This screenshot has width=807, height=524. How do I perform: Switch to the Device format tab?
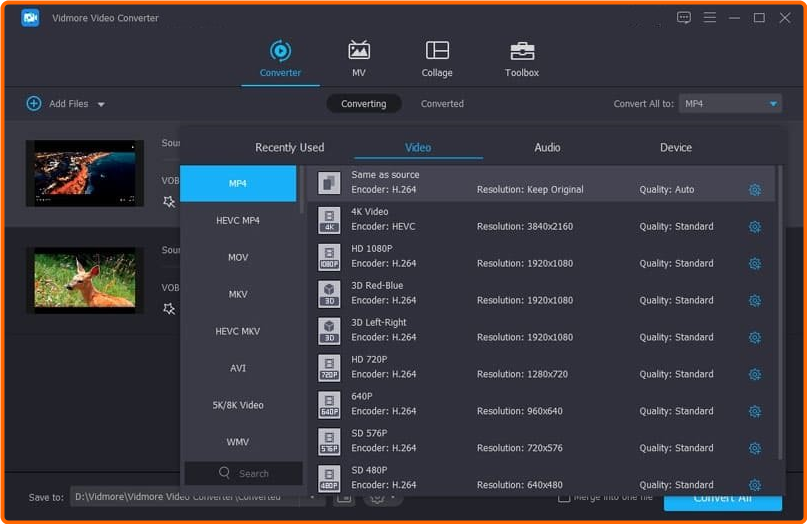[x=676, y=148]
